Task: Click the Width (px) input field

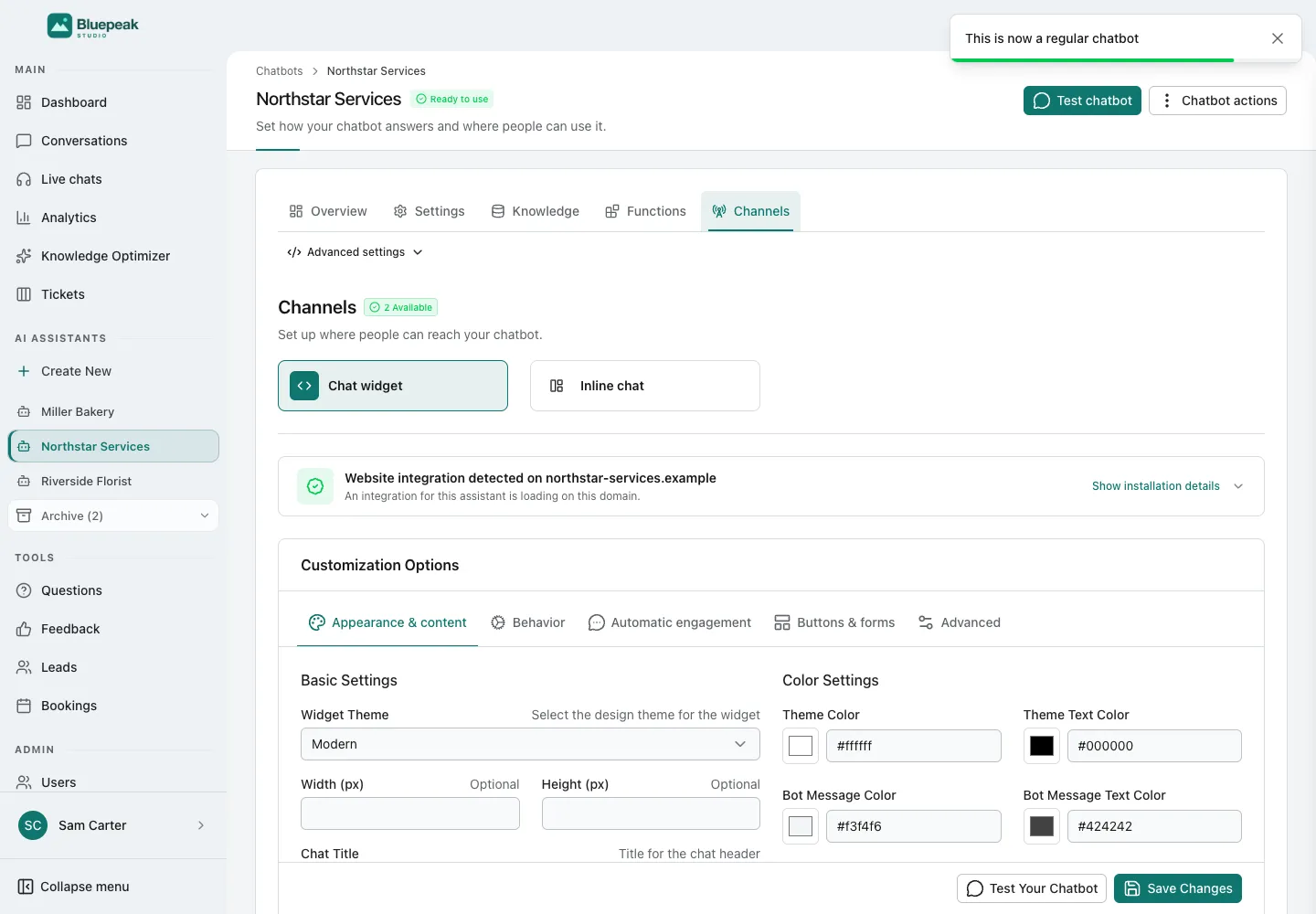Action: [410, 813]
